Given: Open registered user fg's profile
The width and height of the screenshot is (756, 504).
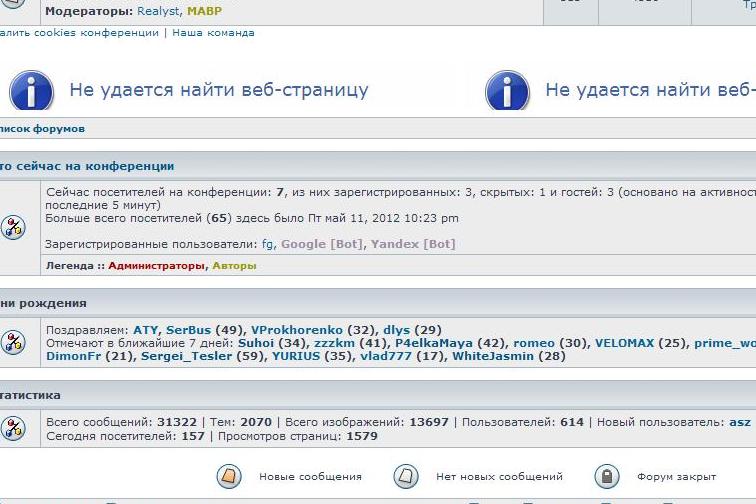Looking at the screenshot, I should click(267, 244).
